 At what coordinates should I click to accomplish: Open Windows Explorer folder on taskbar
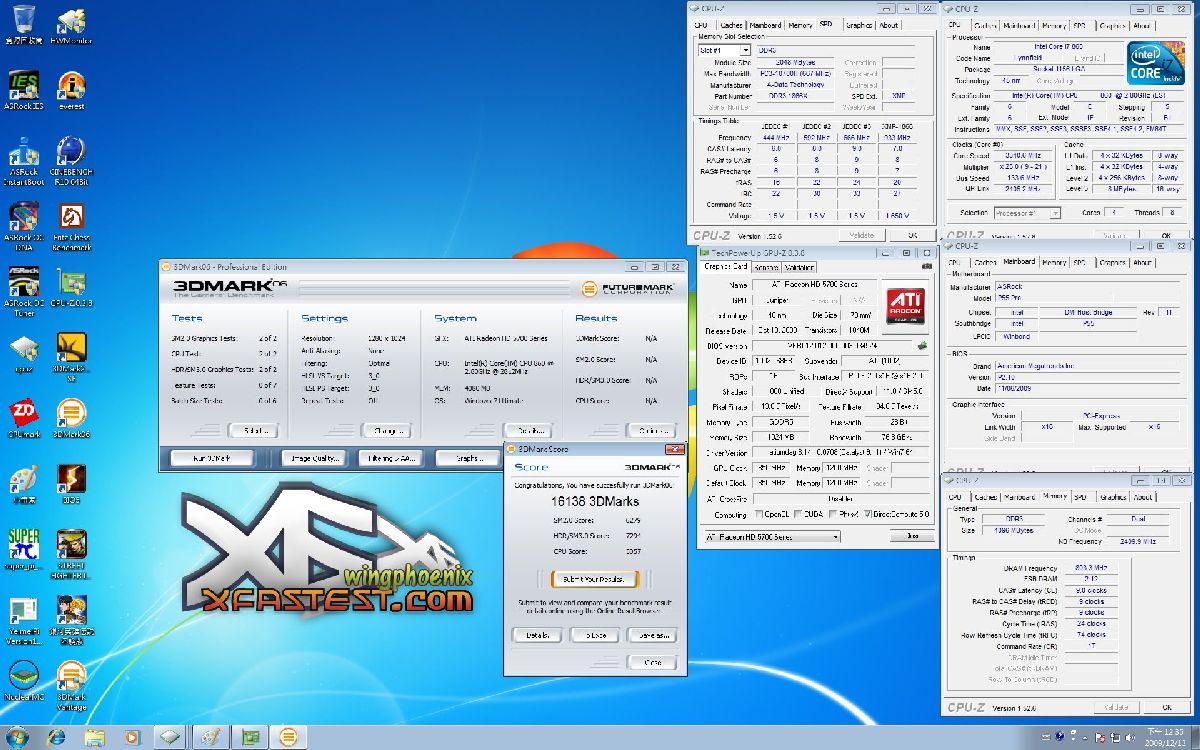coord(94,737)
